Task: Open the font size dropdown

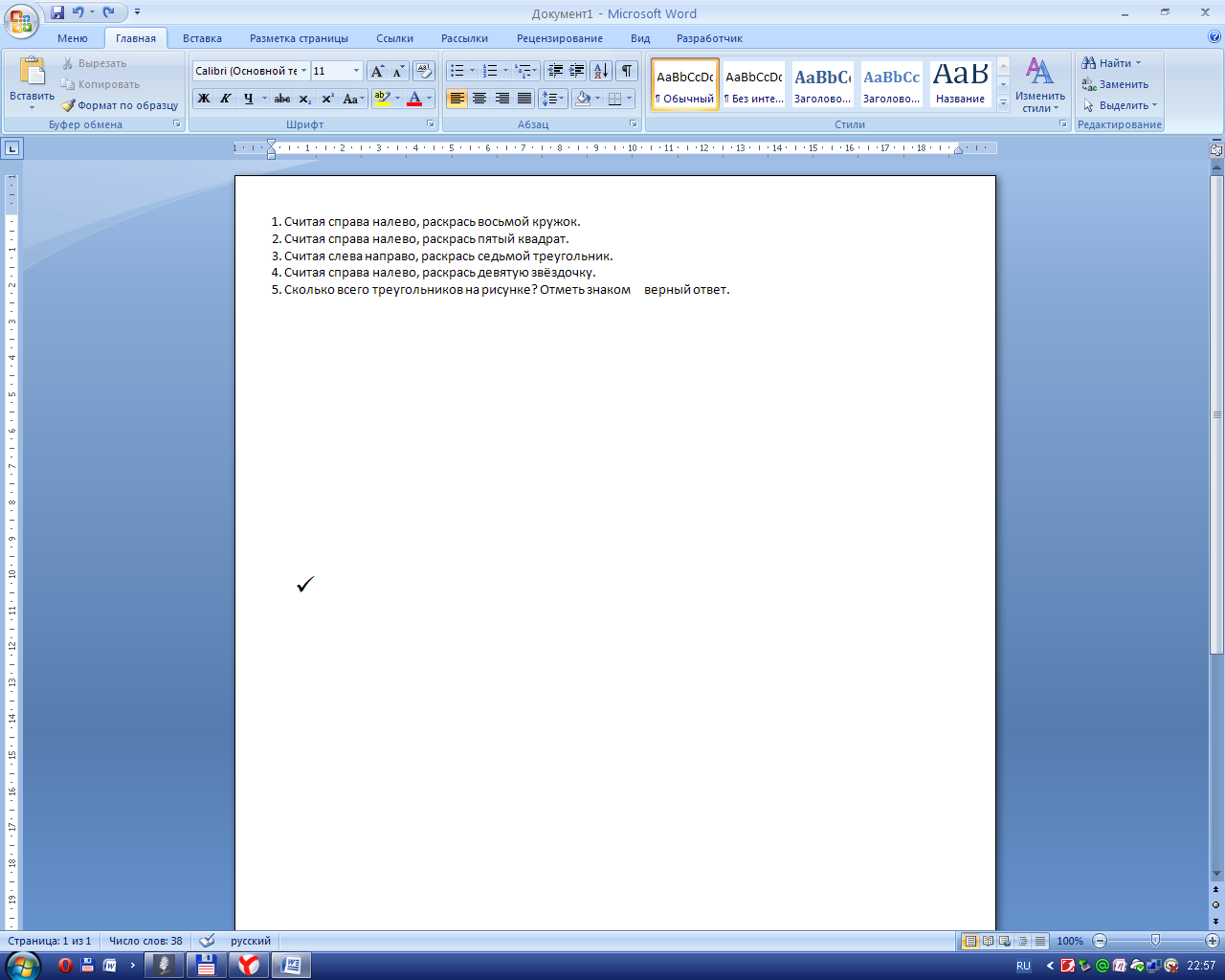Action: click(356, 71)
